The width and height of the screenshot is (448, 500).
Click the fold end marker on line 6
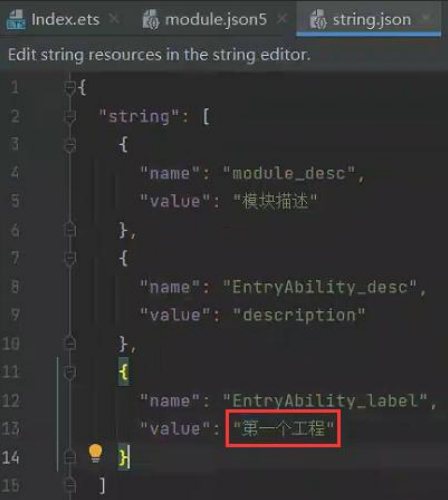[x=70, y=229]
